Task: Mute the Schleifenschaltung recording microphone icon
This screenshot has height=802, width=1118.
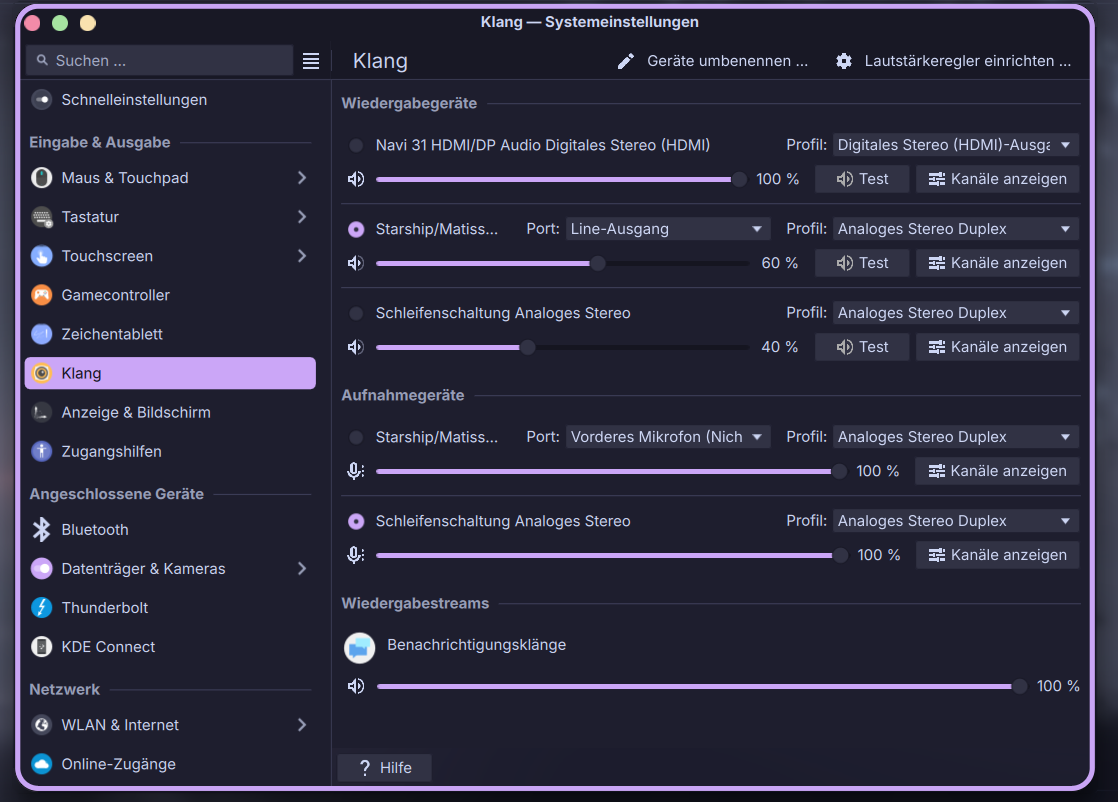Action: (x=356, y=555)
